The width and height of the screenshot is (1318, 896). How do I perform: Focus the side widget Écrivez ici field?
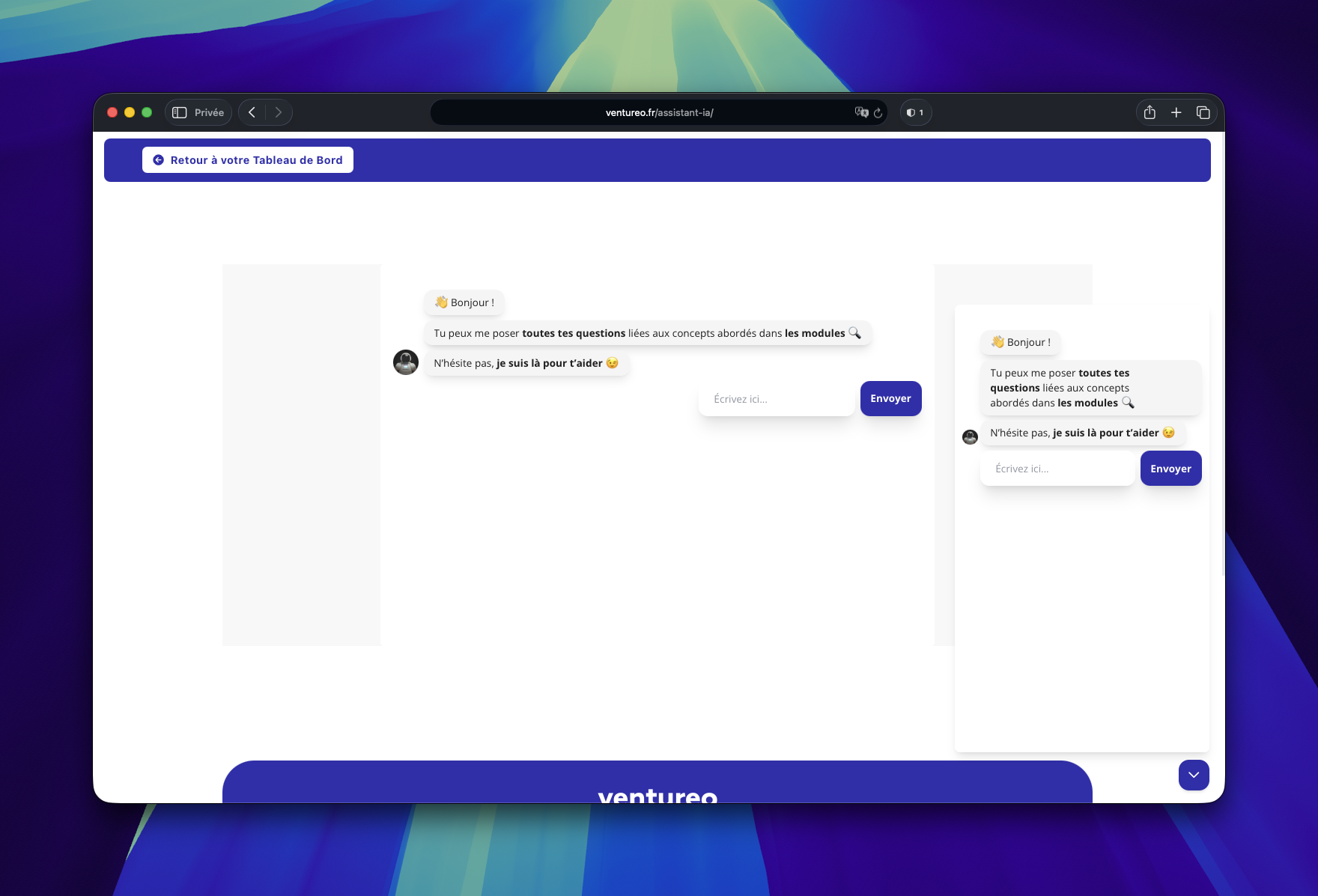click(x=1057, y=469)
